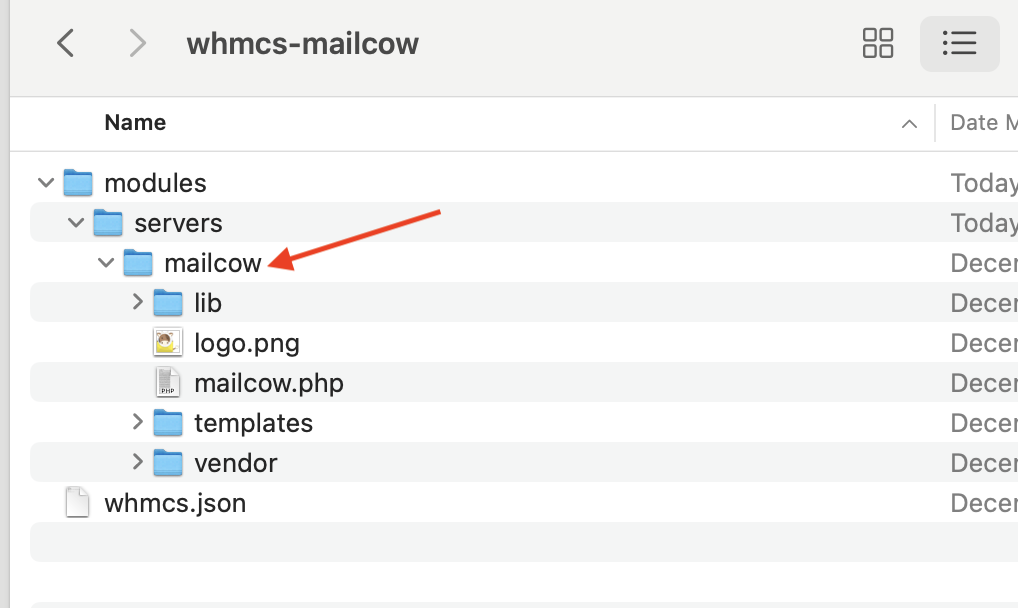This screenshot has height=608, width=1018.
Task: Click the Date Modified column header
Action: (975, 123)
